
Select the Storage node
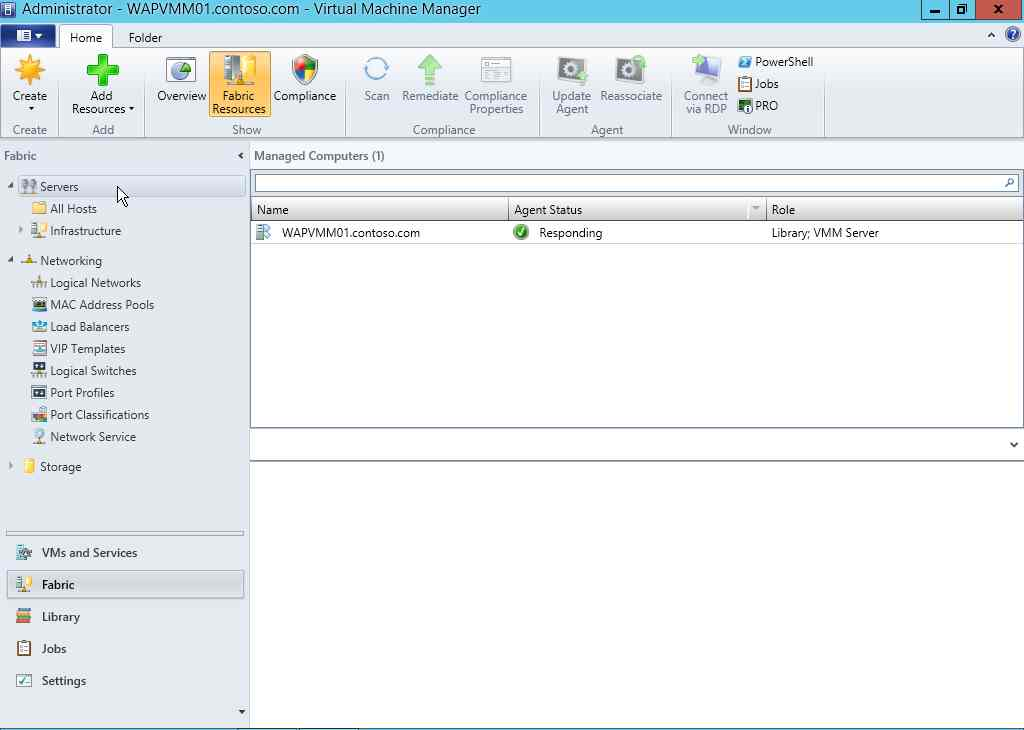[x=52, y=467]
